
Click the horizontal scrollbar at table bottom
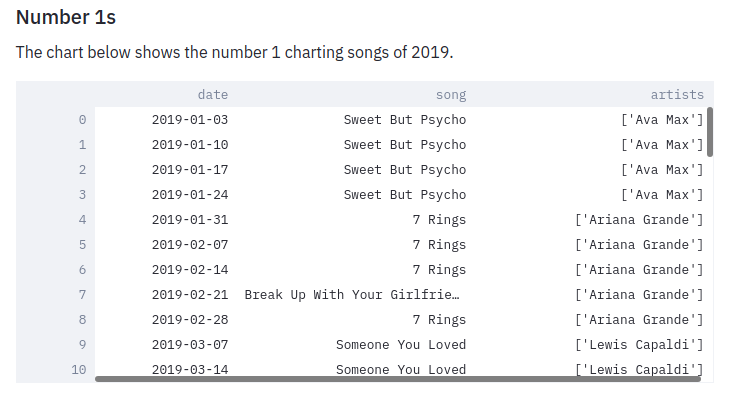click(398, 379)
